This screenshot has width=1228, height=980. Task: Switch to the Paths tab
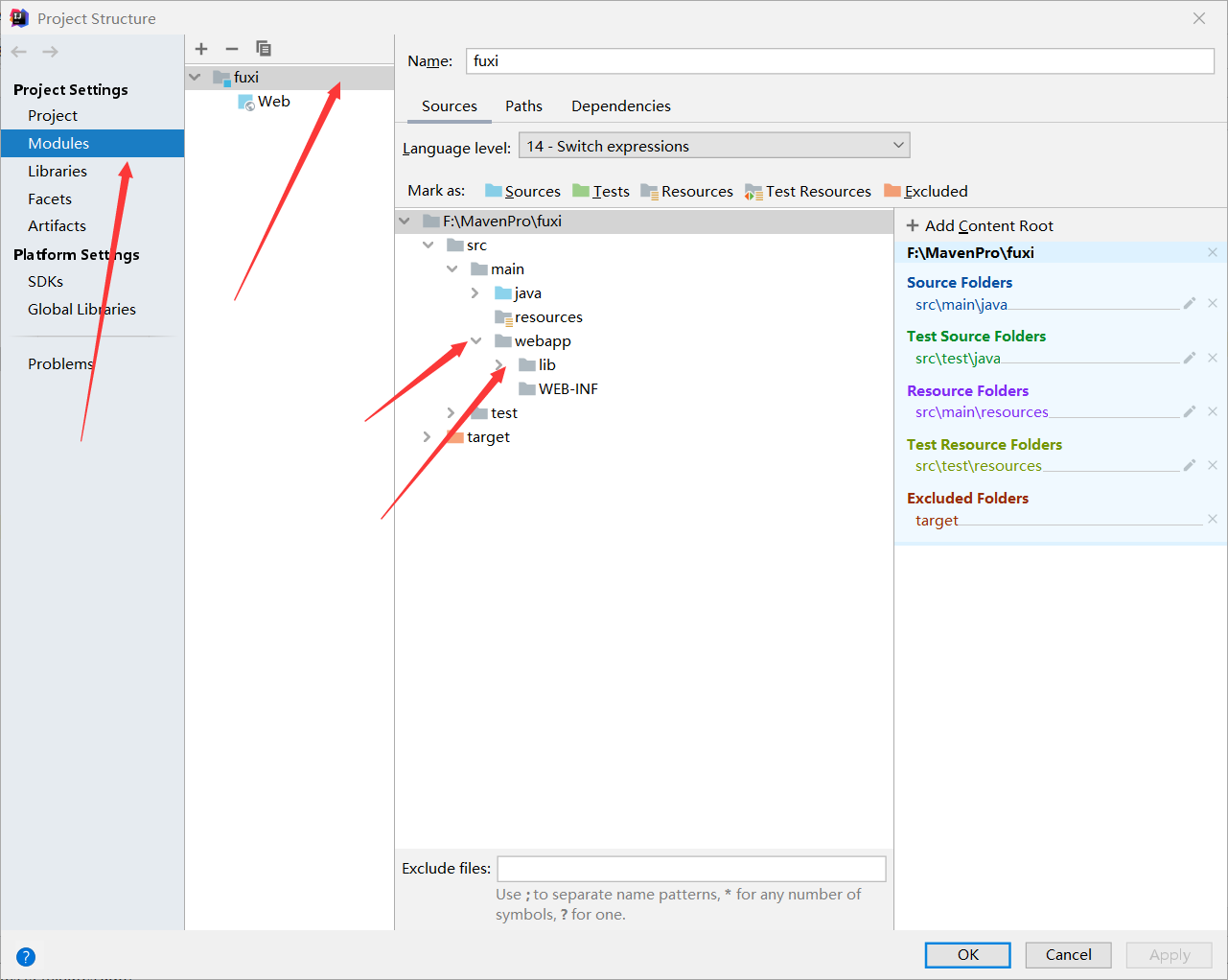[x=523, y=105]
